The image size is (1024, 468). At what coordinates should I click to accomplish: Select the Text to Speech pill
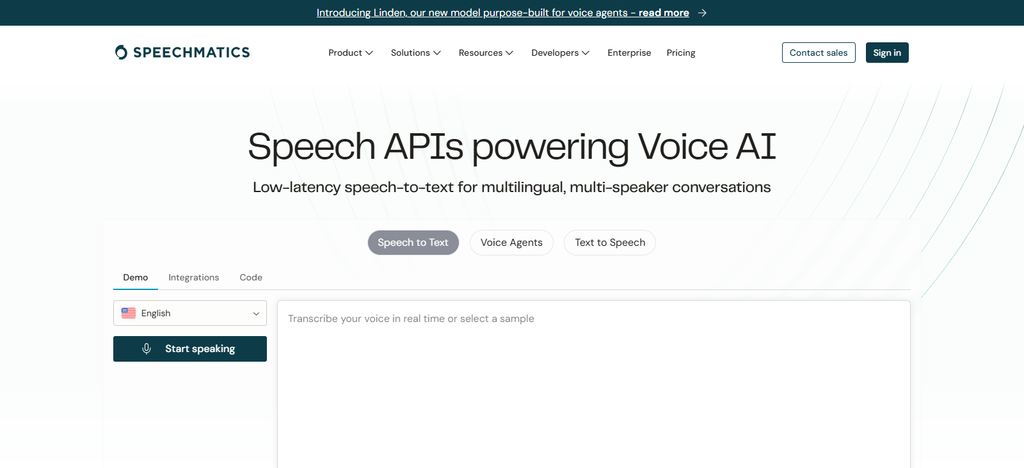[x=610, y=242]
